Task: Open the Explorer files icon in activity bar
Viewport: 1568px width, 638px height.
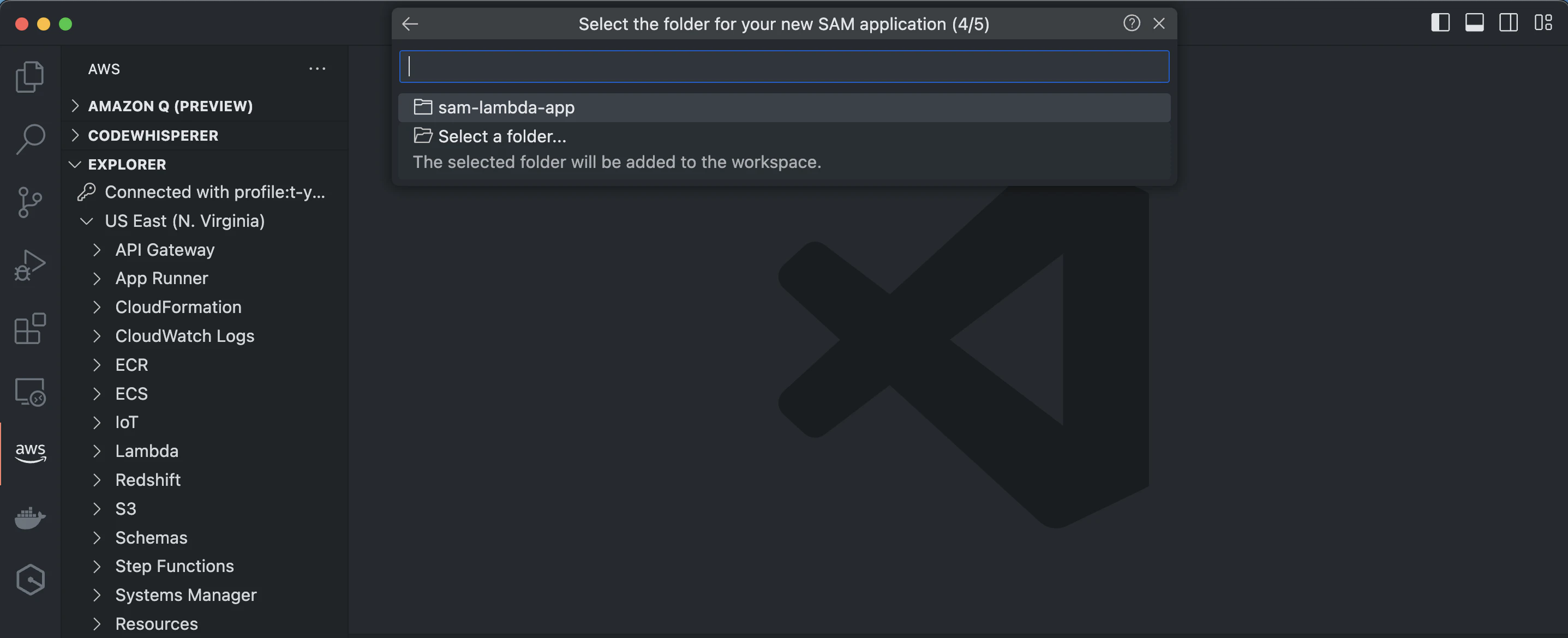Action: click(30, 77)
